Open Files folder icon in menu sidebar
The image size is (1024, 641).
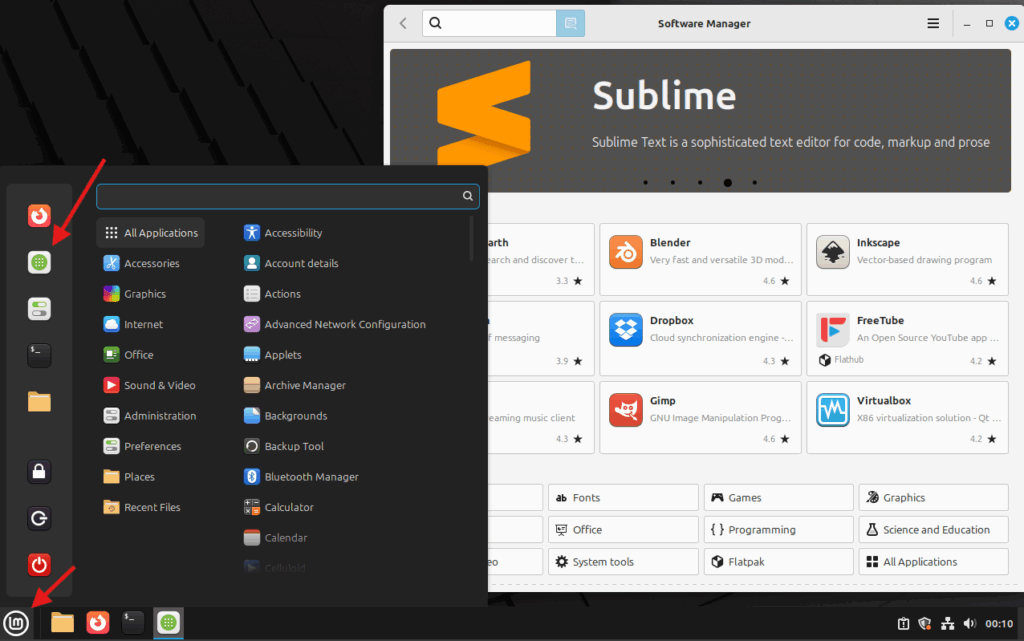[39, 401]
